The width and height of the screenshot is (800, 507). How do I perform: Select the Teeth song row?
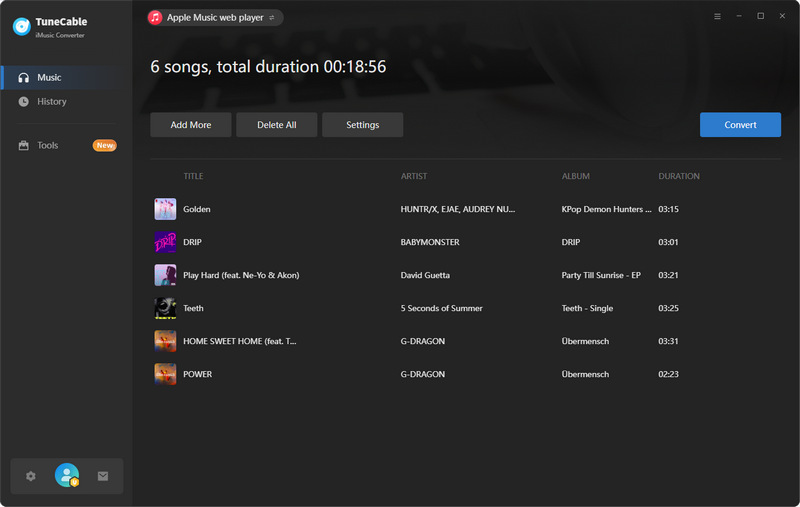(x=400, y=308)
